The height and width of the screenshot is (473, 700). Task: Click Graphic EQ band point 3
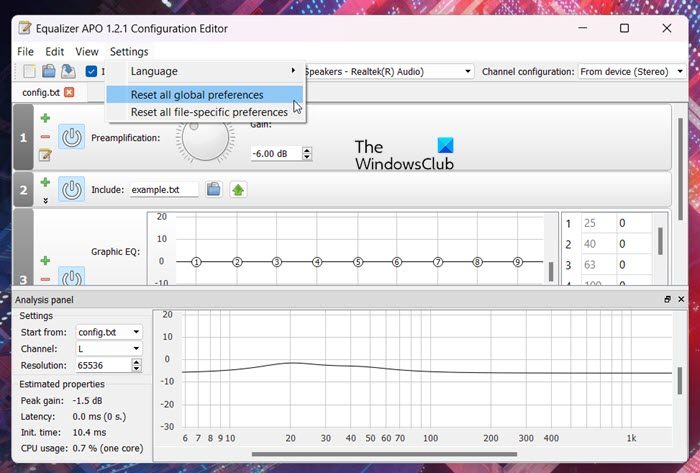pyautogui.click(x=277, y=262)
